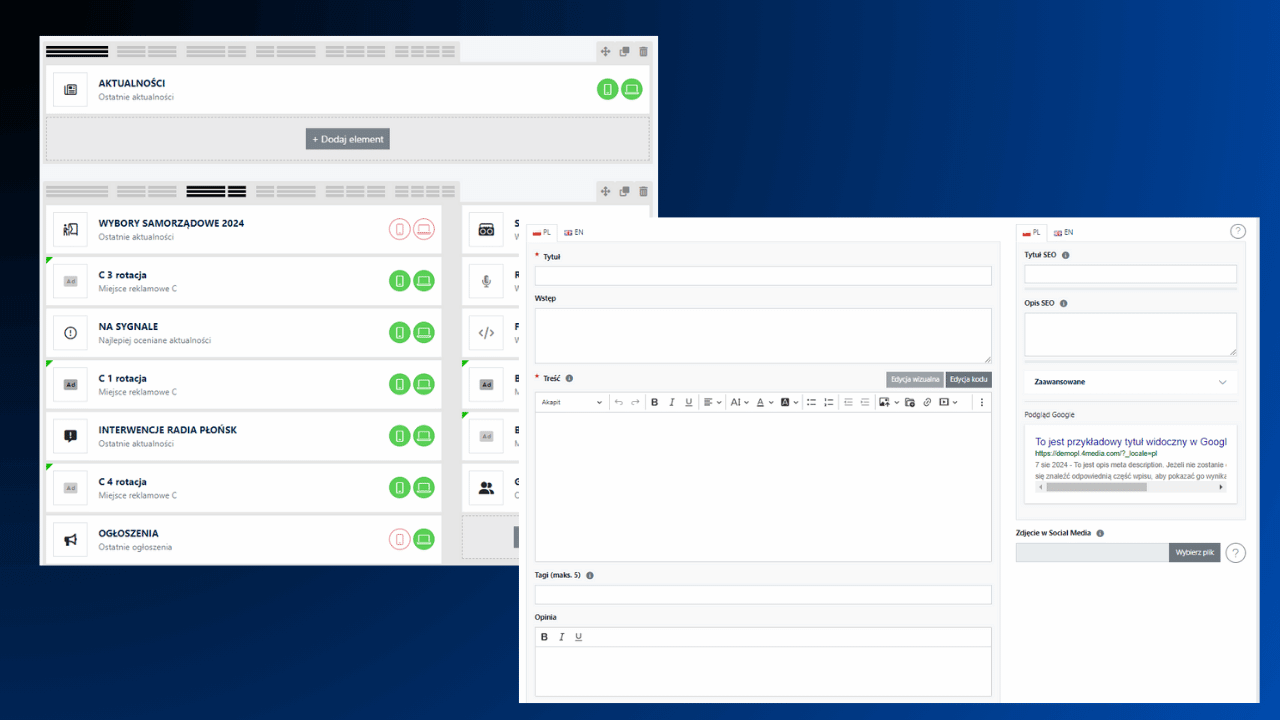Delete the AKTUALNOŚCI section with trash icon
This screenshot has width=1280, height=720.
[x=643, y=52]
